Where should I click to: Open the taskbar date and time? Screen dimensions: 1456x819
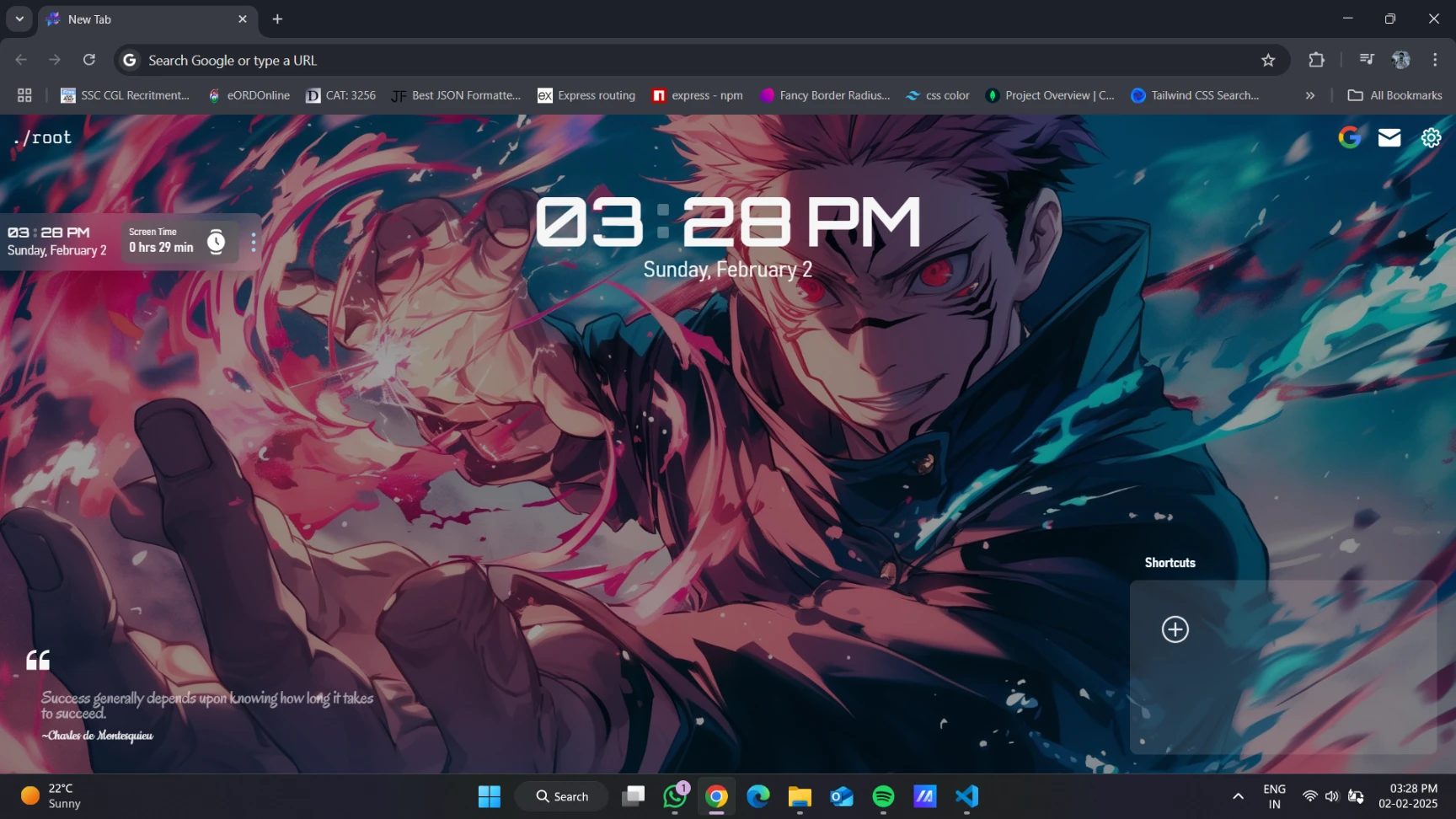[x=1408, y=796]
